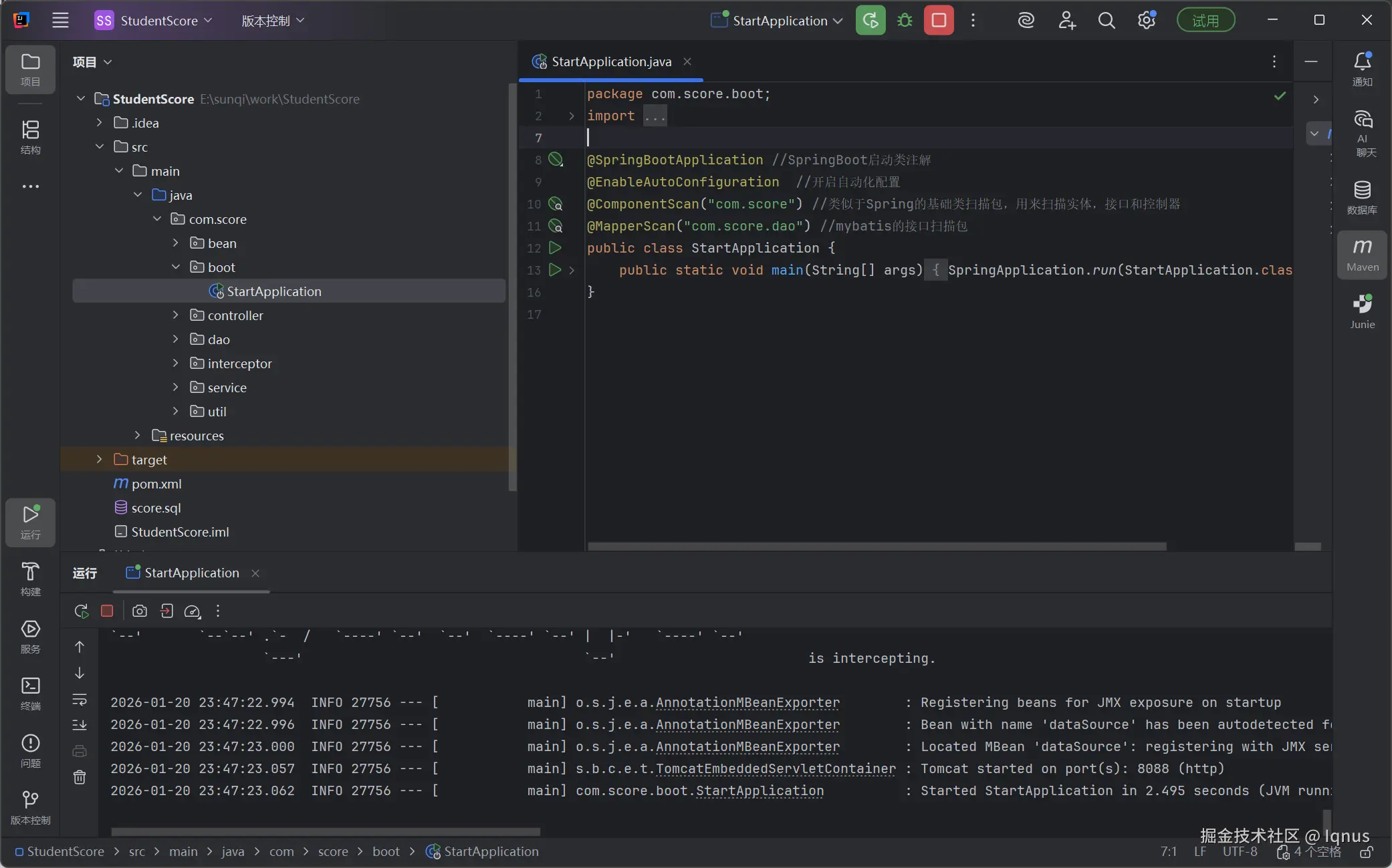
Task: Rerun StartApplication in run panel
Action: click(82, 611)
